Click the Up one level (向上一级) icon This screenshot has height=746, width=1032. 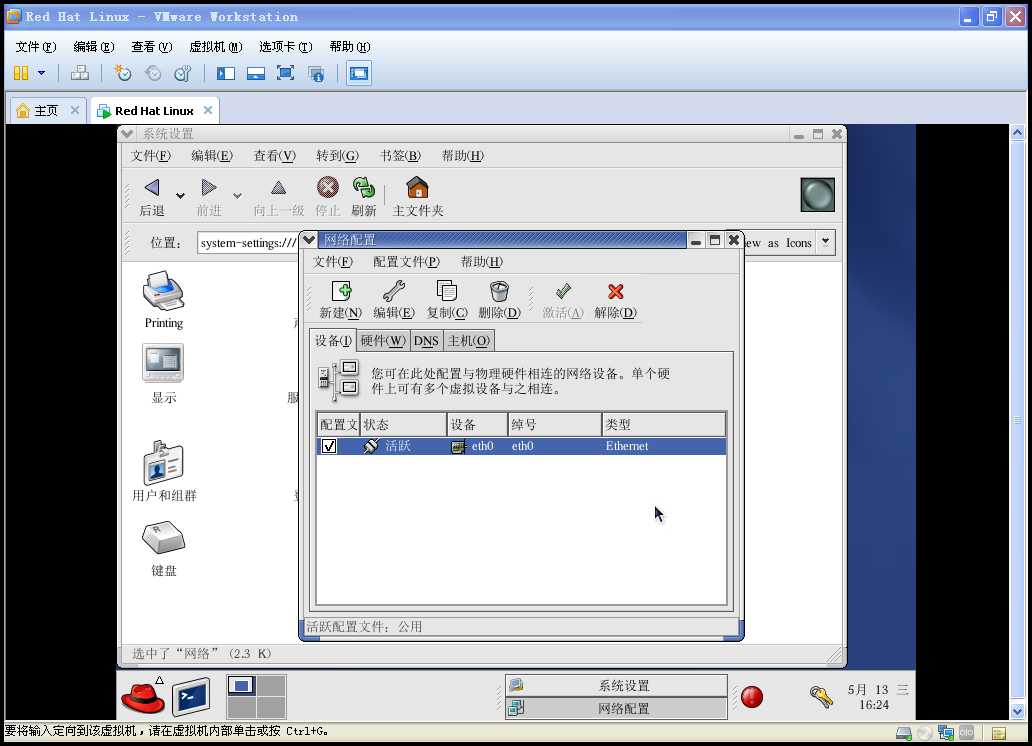tap(278, 188)
